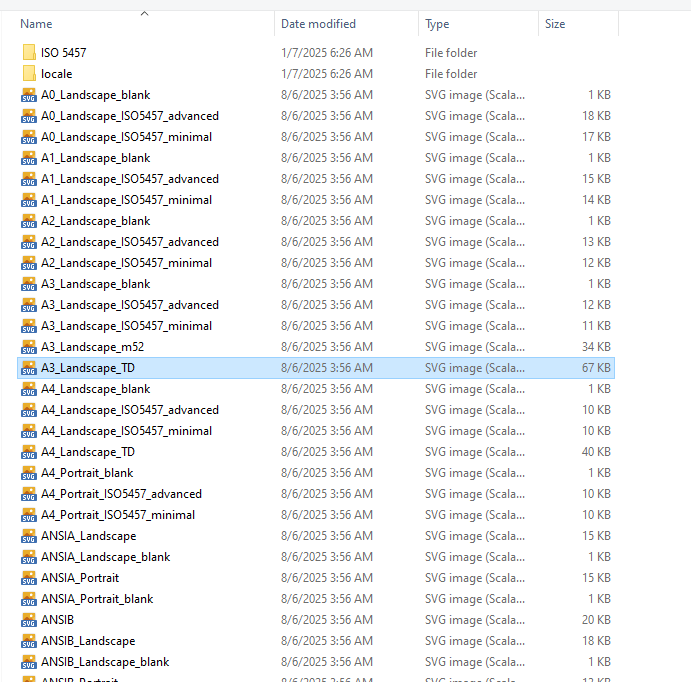Image resolution: width=691 pixels, height=682 pixels.
Task: Select SVG icon of A4_Landscape_blank
Action: pos(29,389)
